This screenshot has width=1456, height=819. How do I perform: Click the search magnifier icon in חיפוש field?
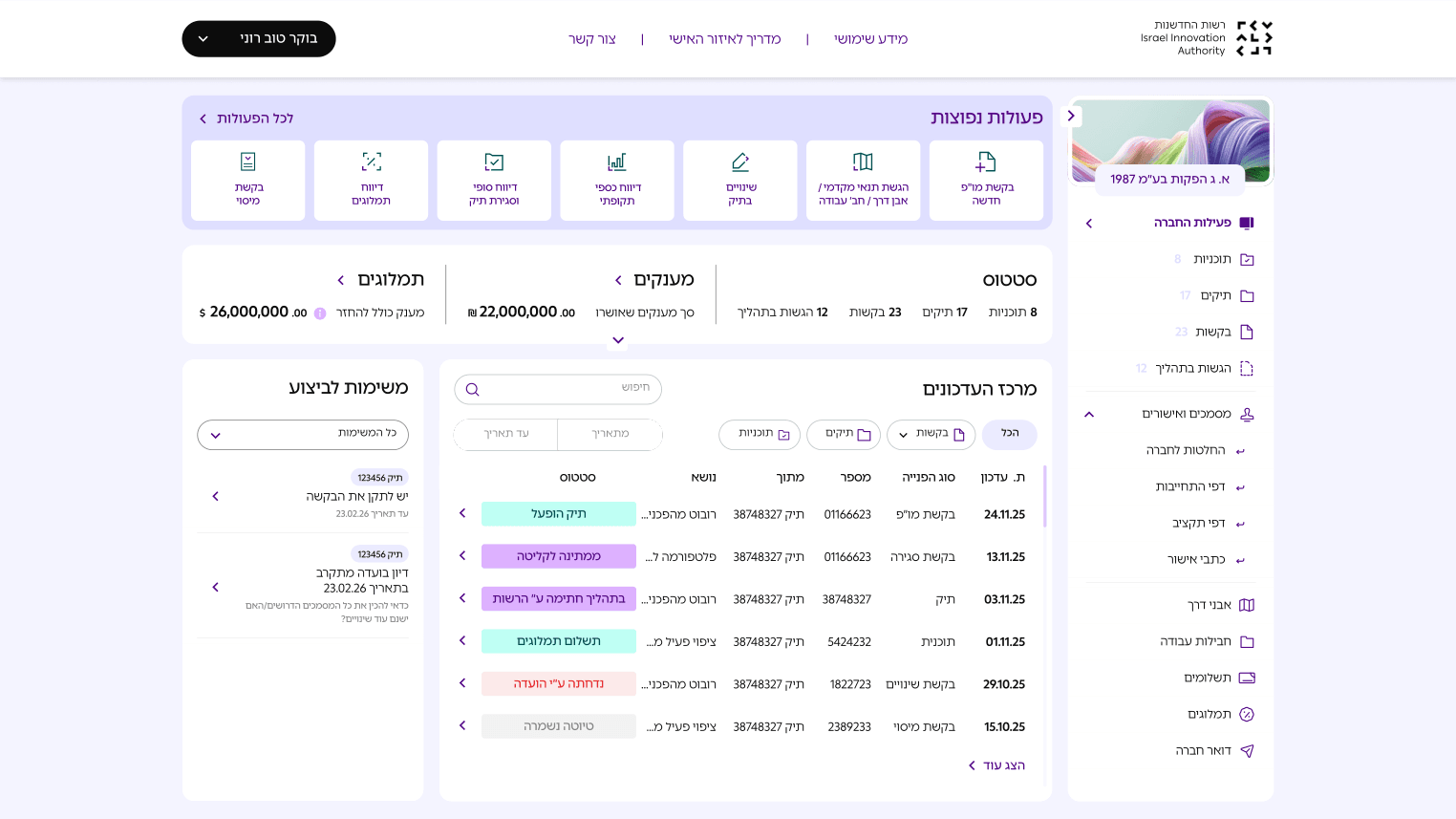(472, 389)
